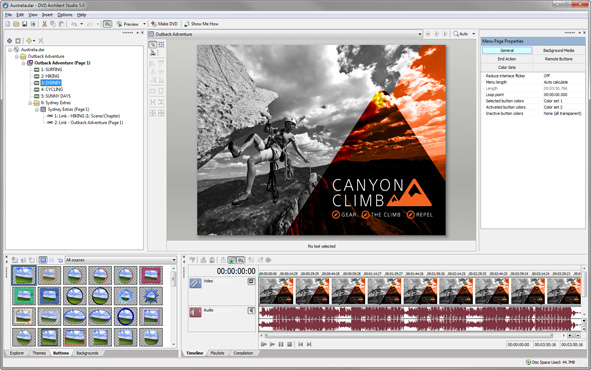This screenshot has width=591, height=370.
Task: Open the Options menu
Action: (x=65, y=15)
